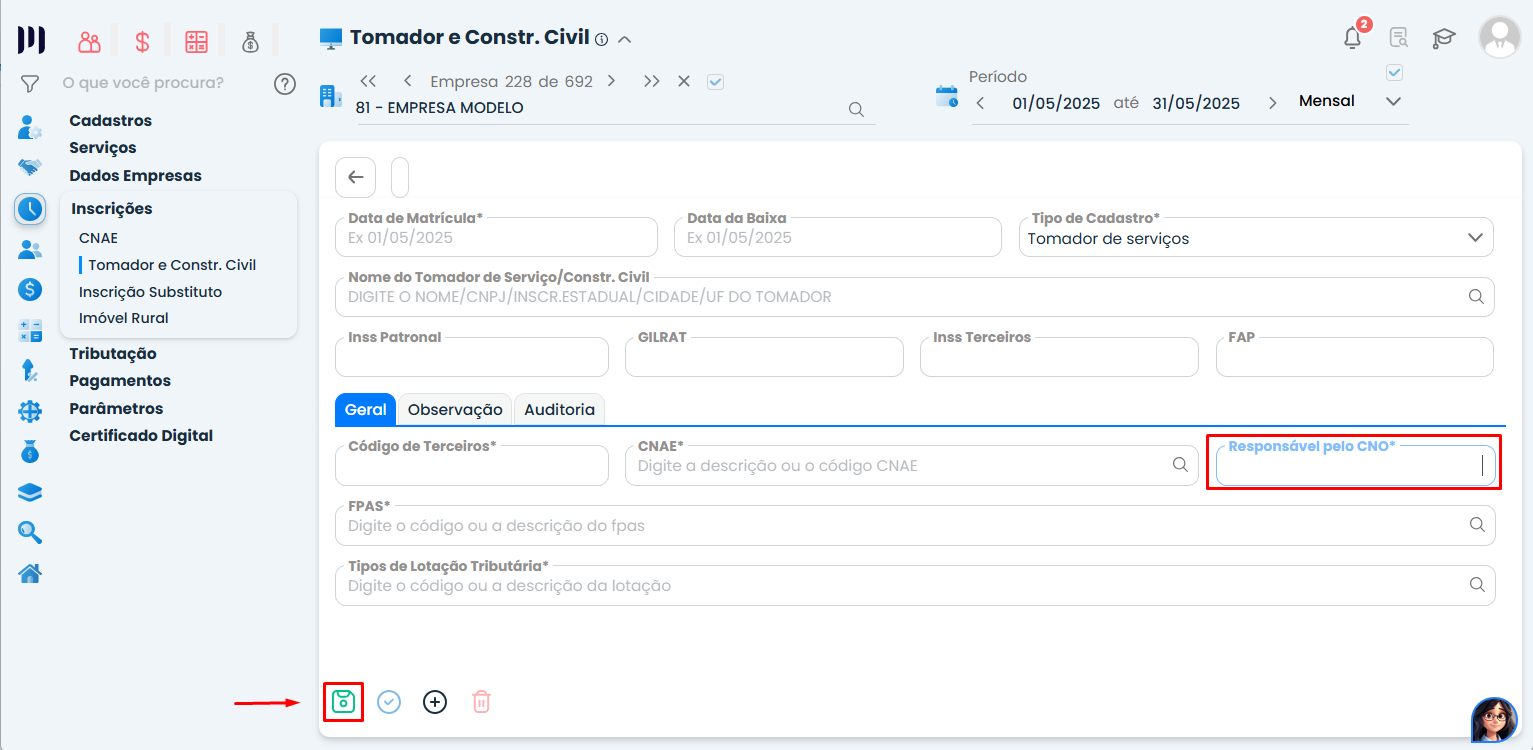Click search icon in Tipos de Lotação Tributária
Screen dimensions: 1533x750
pos(1477,585)
